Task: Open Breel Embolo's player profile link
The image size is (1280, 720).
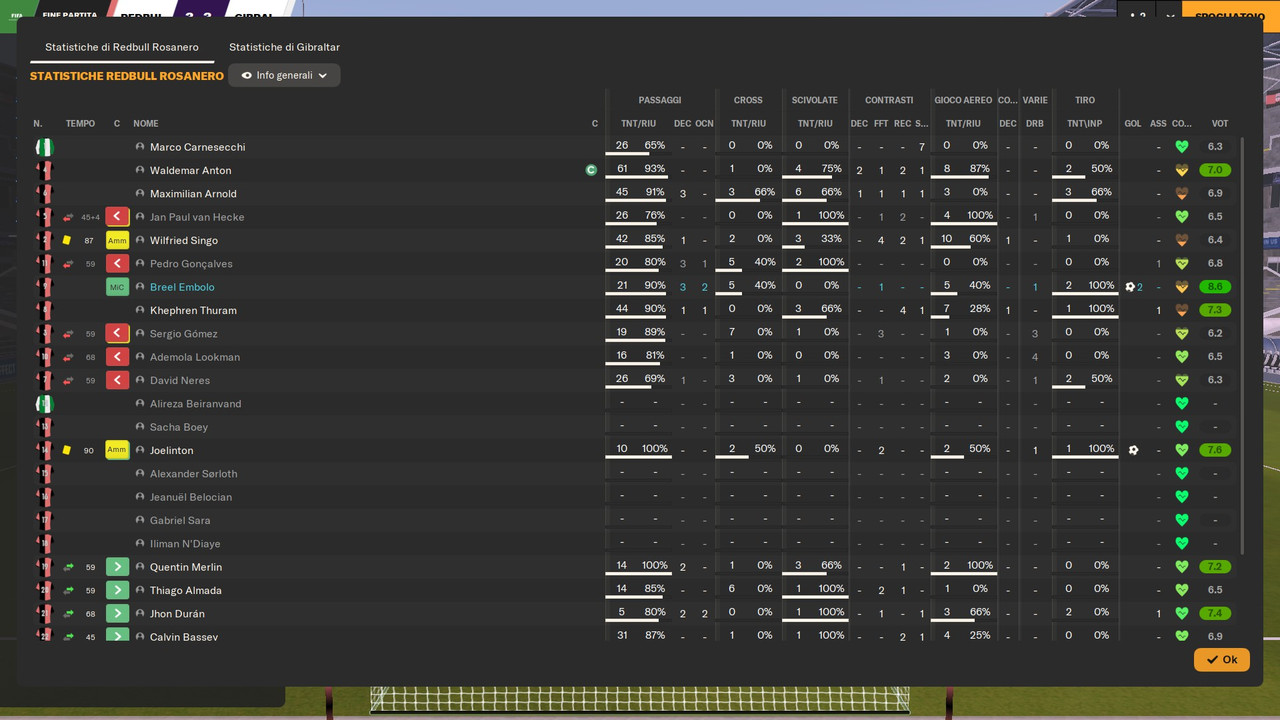Action: point(182,287)
